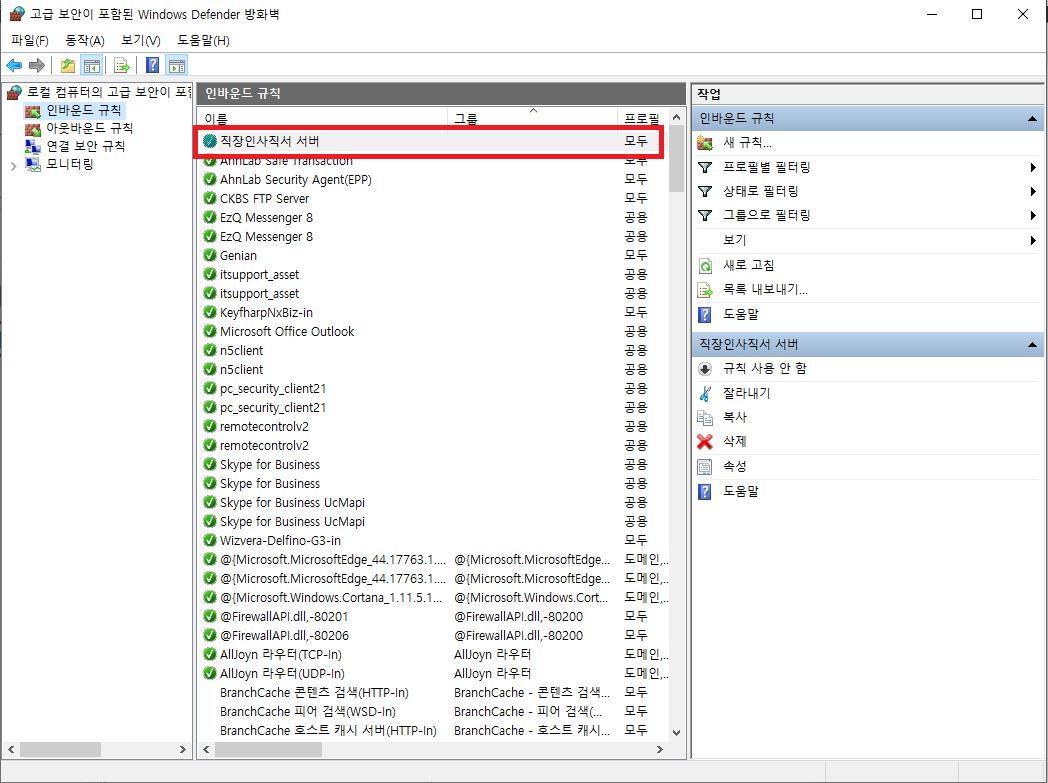Click the 새 규칙 icon in actions pane
The width and height of the screenshot is (1048, 783).
click(x=704, y=143)
